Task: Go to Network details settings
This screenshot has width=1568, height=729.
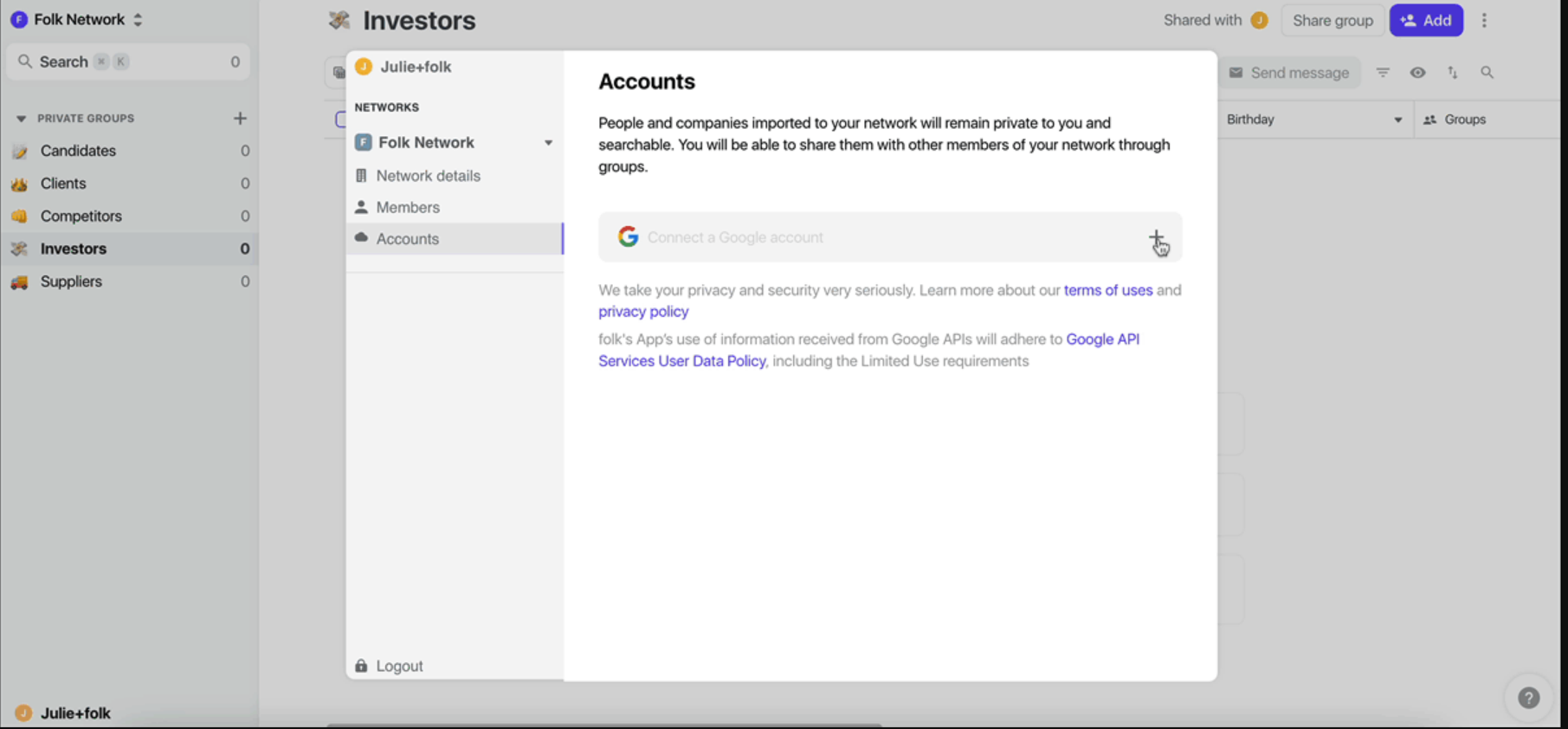Action: 428,176
